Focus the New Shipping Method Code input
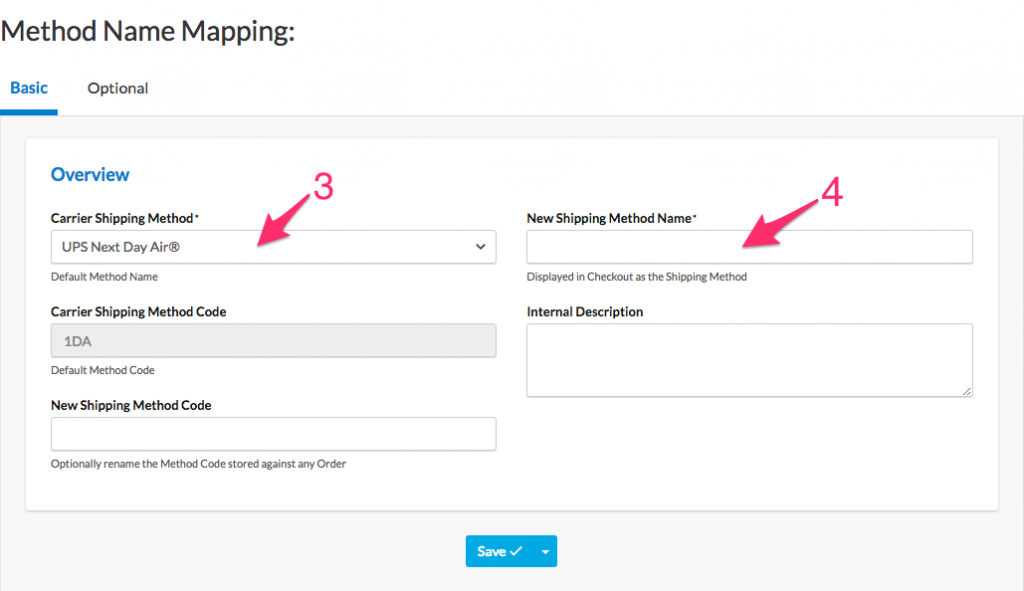This screenshot has height=591, width=1024. 272,434
